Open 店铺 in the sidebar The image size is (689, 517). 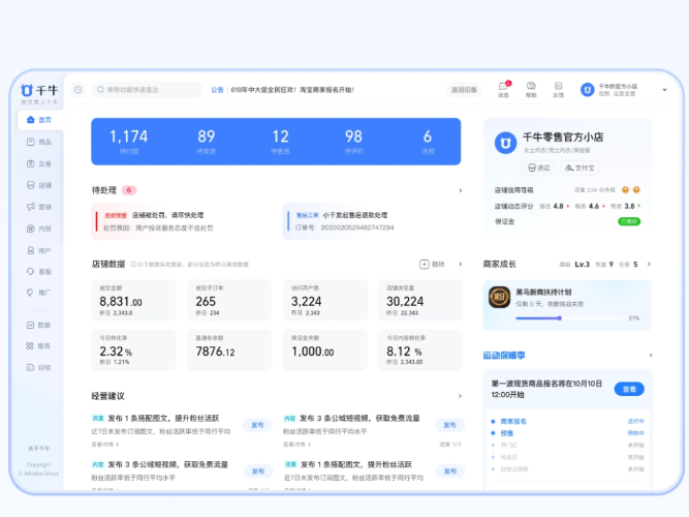tap(39, 185)
